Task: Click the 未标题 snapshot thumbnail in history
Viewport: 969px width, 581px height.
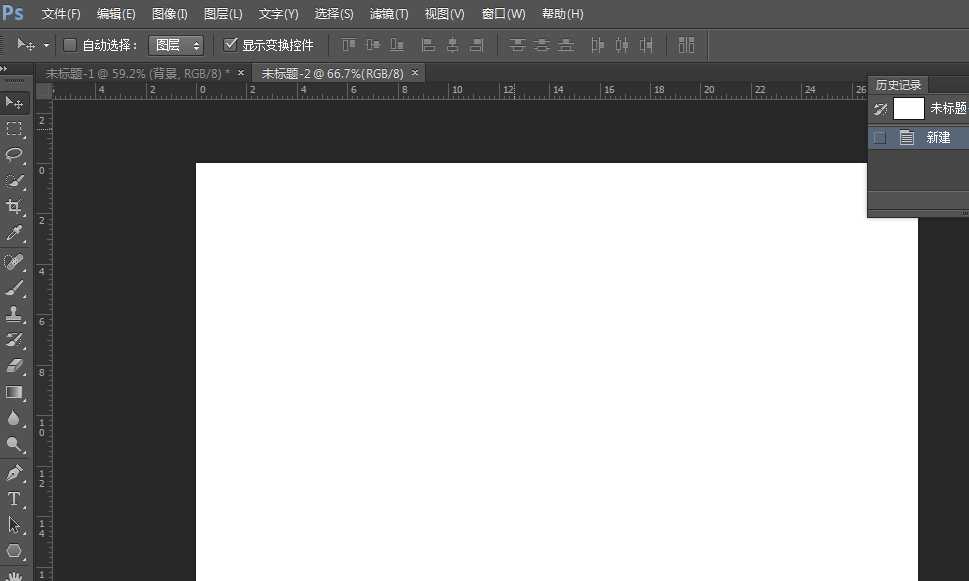Action: coord(908,109)
